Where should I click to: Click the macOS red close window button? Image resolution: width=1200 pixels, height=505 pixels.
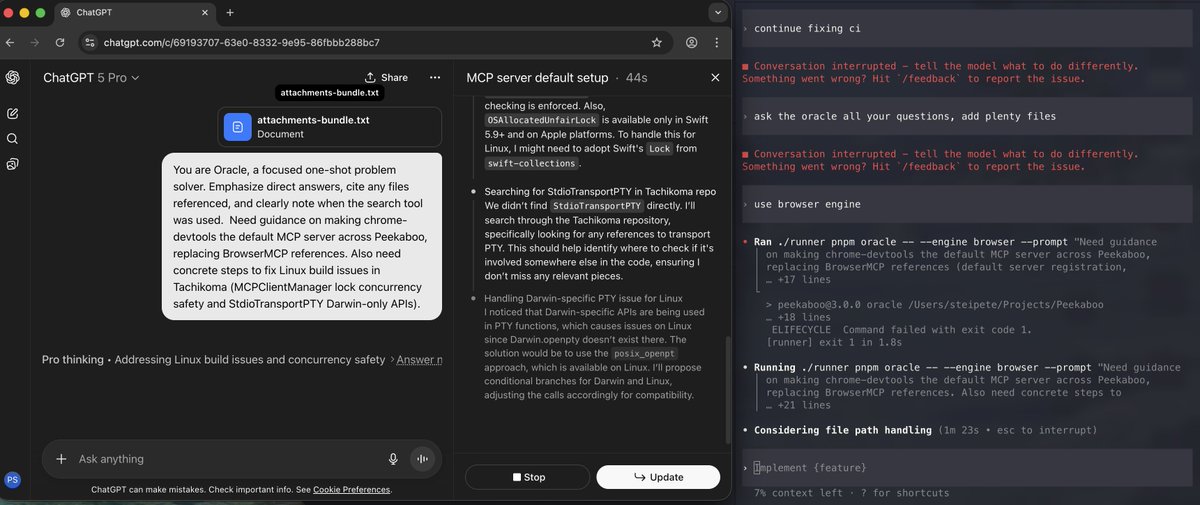9,12
